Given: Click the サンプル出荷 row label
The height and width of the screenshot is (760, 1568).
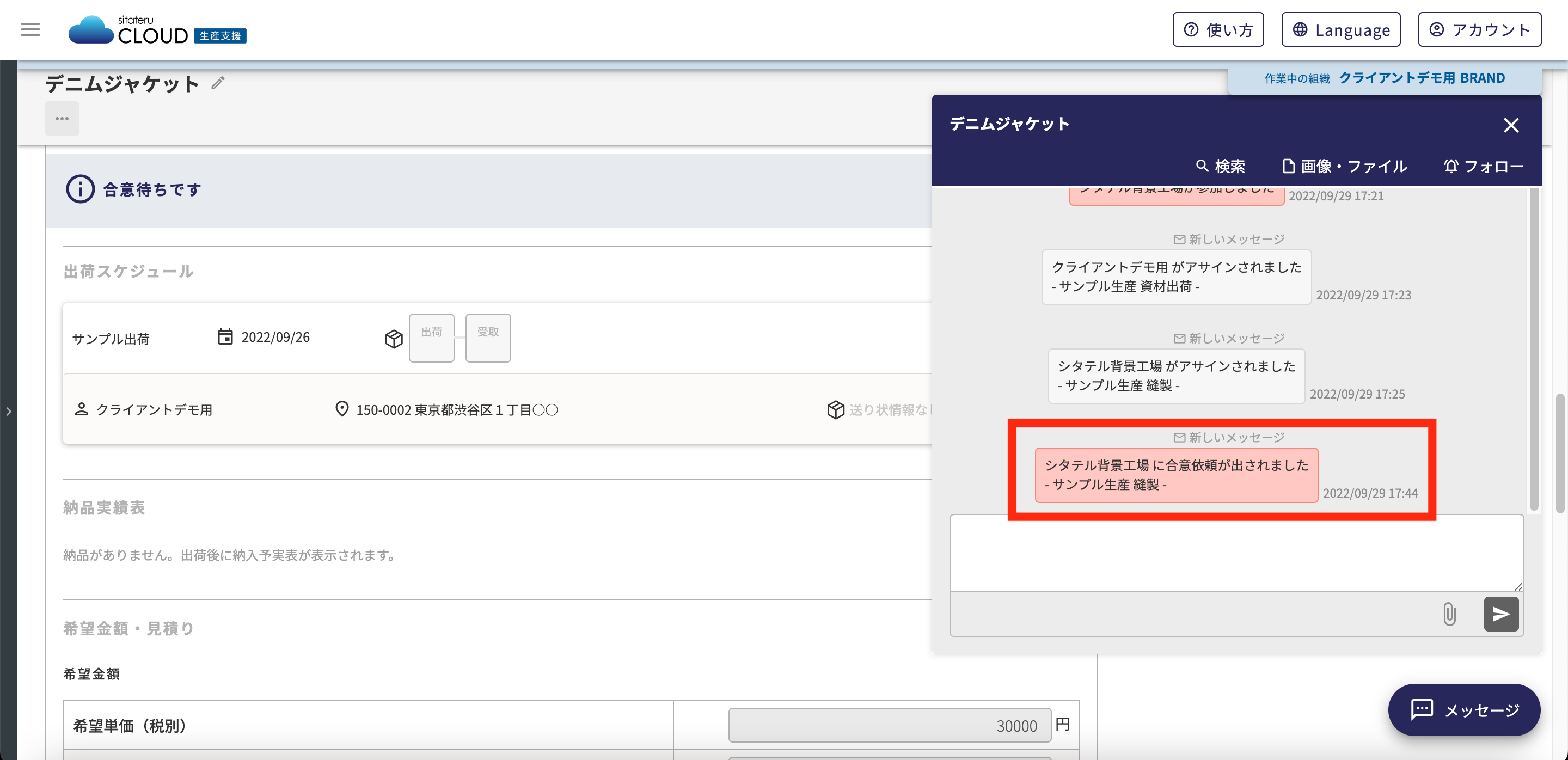Looking at the screenshot, I should (x=111, y=338).
